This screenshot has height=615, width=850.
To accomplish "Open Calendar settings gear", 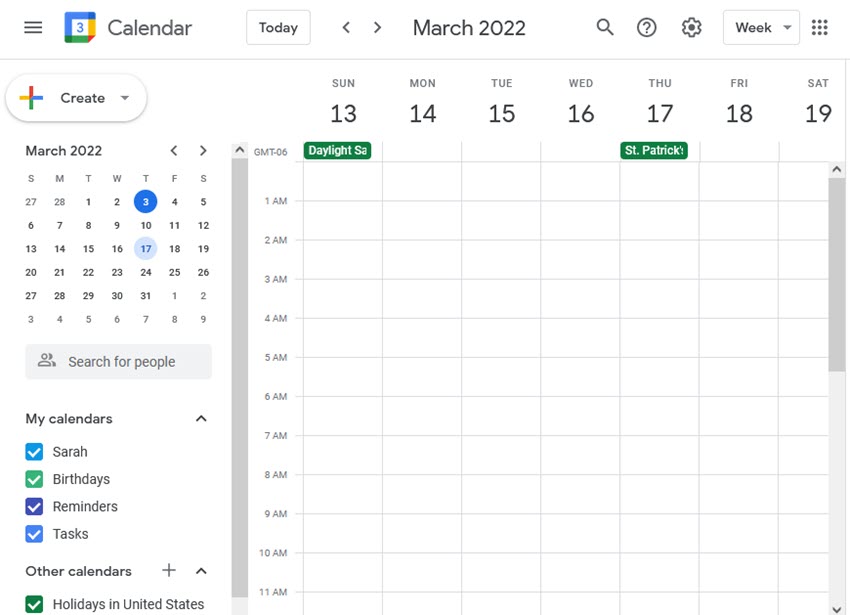I will (x=691, y=27).
